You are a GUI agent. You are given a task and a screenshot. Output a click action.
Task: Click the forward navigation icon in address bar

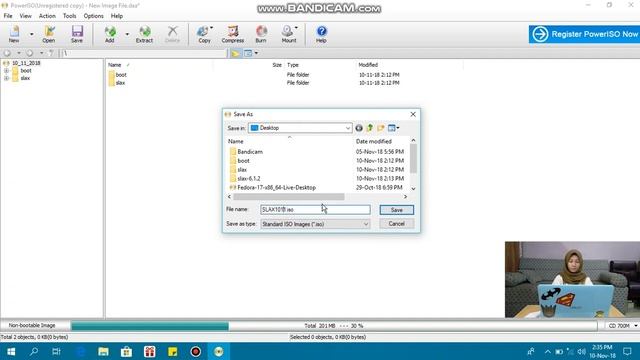[x=29, y=53]
